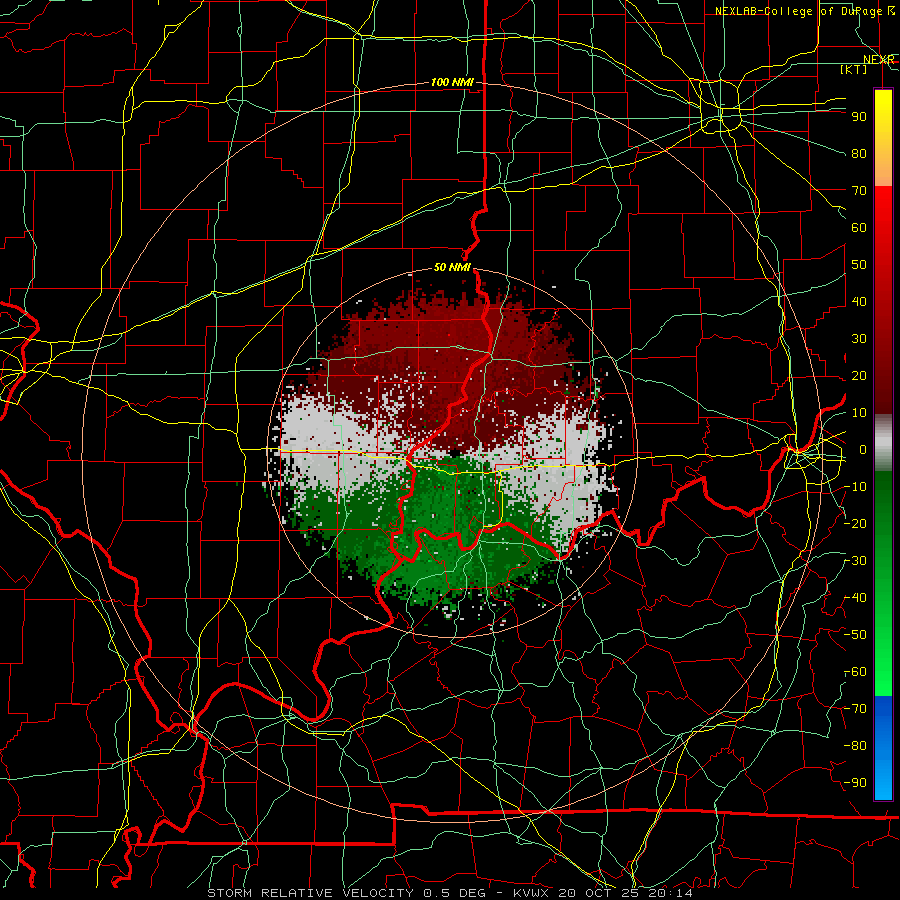The image size is (900, 900).
Task: Click the 100 NMI range ring label
Action: 452,83
